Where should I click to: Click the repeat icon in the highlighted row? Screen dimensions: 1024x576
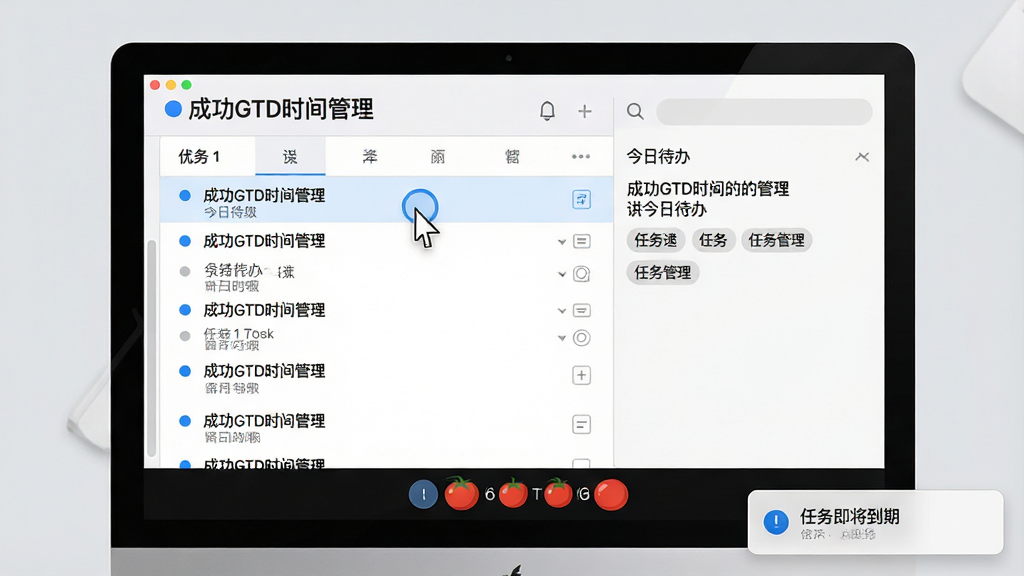[x=581, y=199]
